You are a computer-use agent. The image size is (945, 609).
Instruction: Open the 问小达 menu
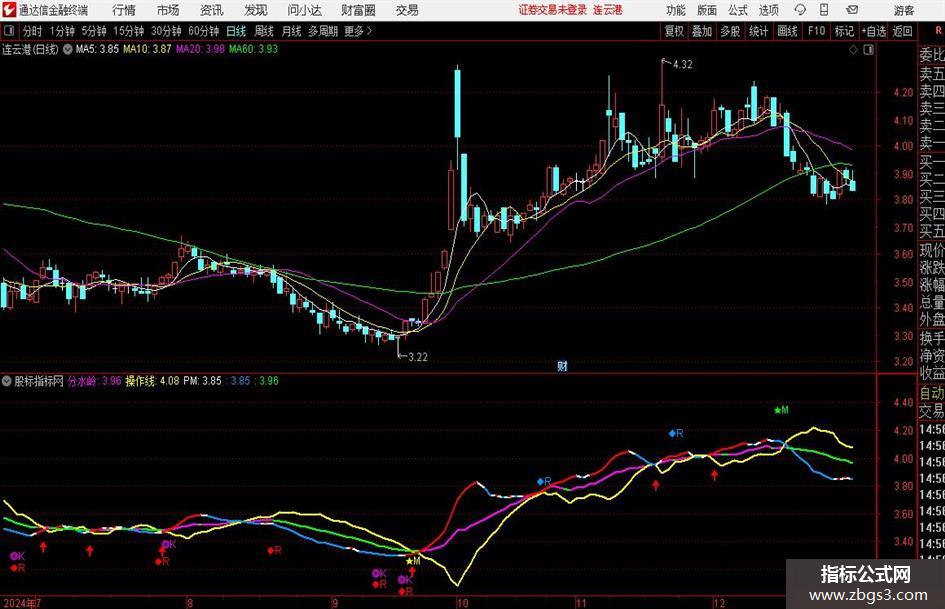click(304, 10)
